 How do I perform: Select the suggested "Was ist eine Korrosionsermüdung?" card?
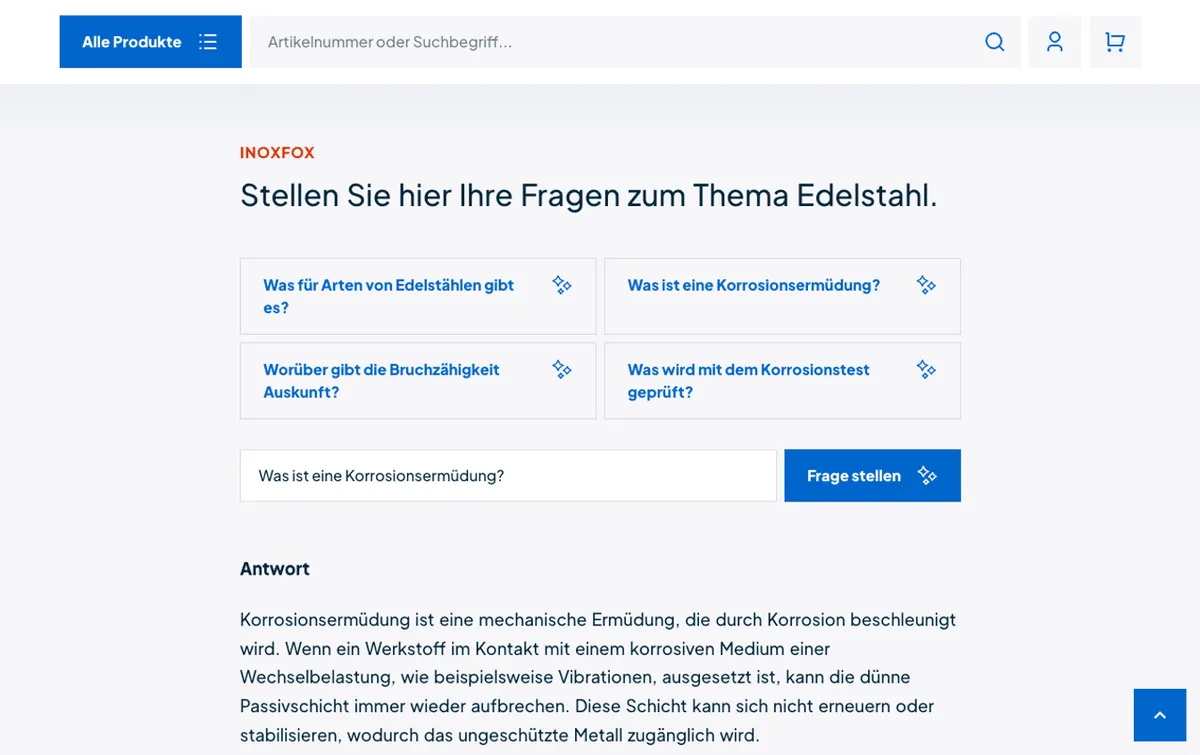[x=754, y=286]
